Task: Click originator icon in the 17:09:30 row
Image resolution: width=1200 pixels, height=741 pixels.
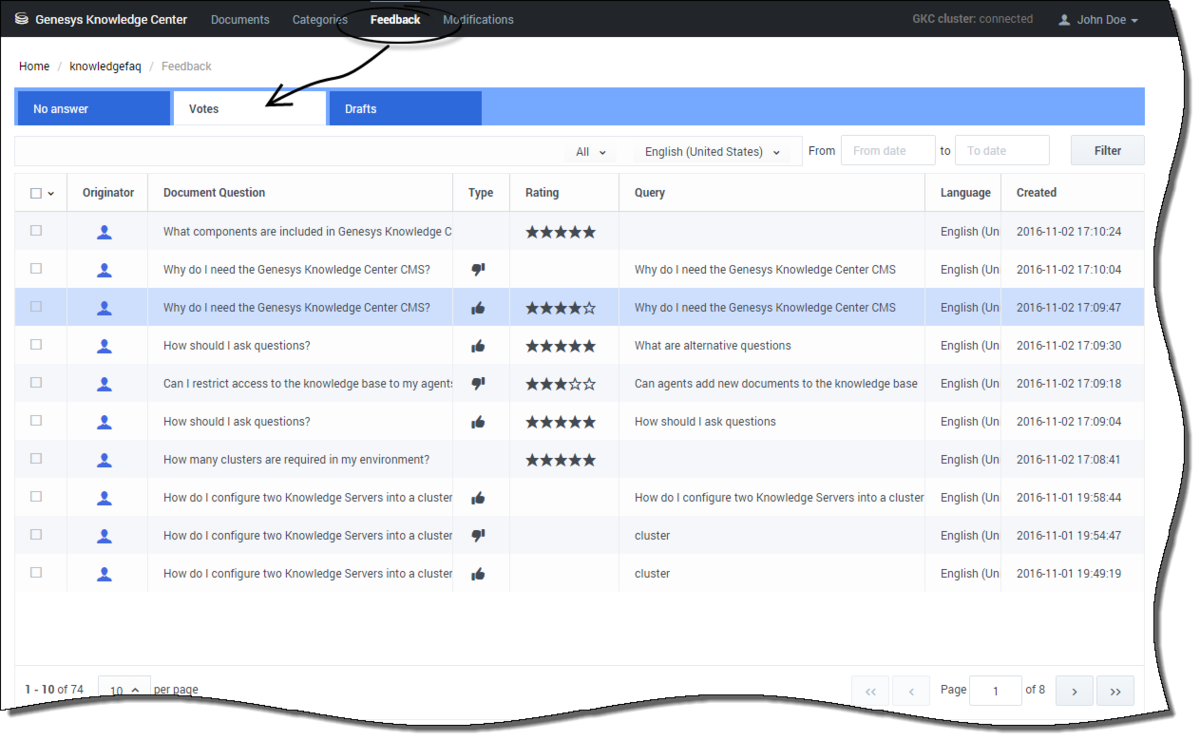Action: (x=104, y=346)
